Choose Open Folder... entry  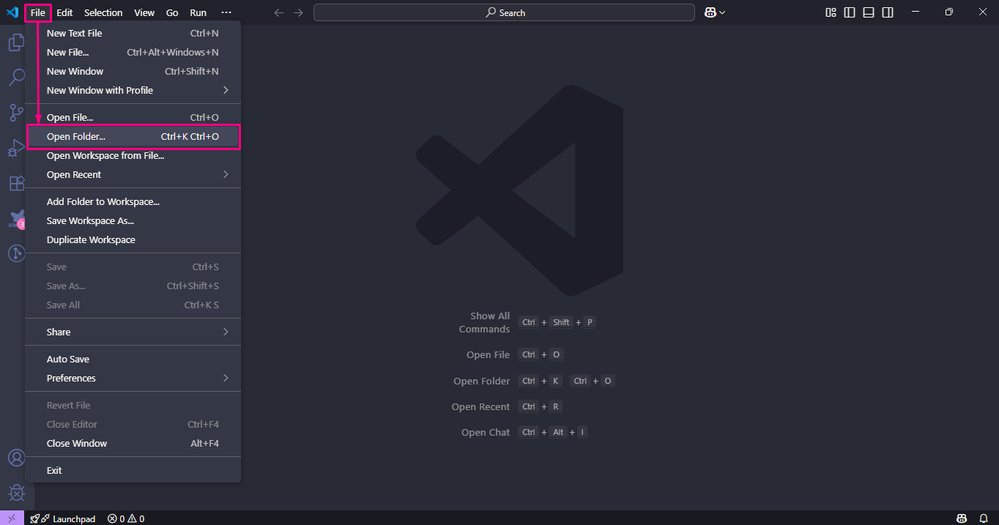coord(133,136)
